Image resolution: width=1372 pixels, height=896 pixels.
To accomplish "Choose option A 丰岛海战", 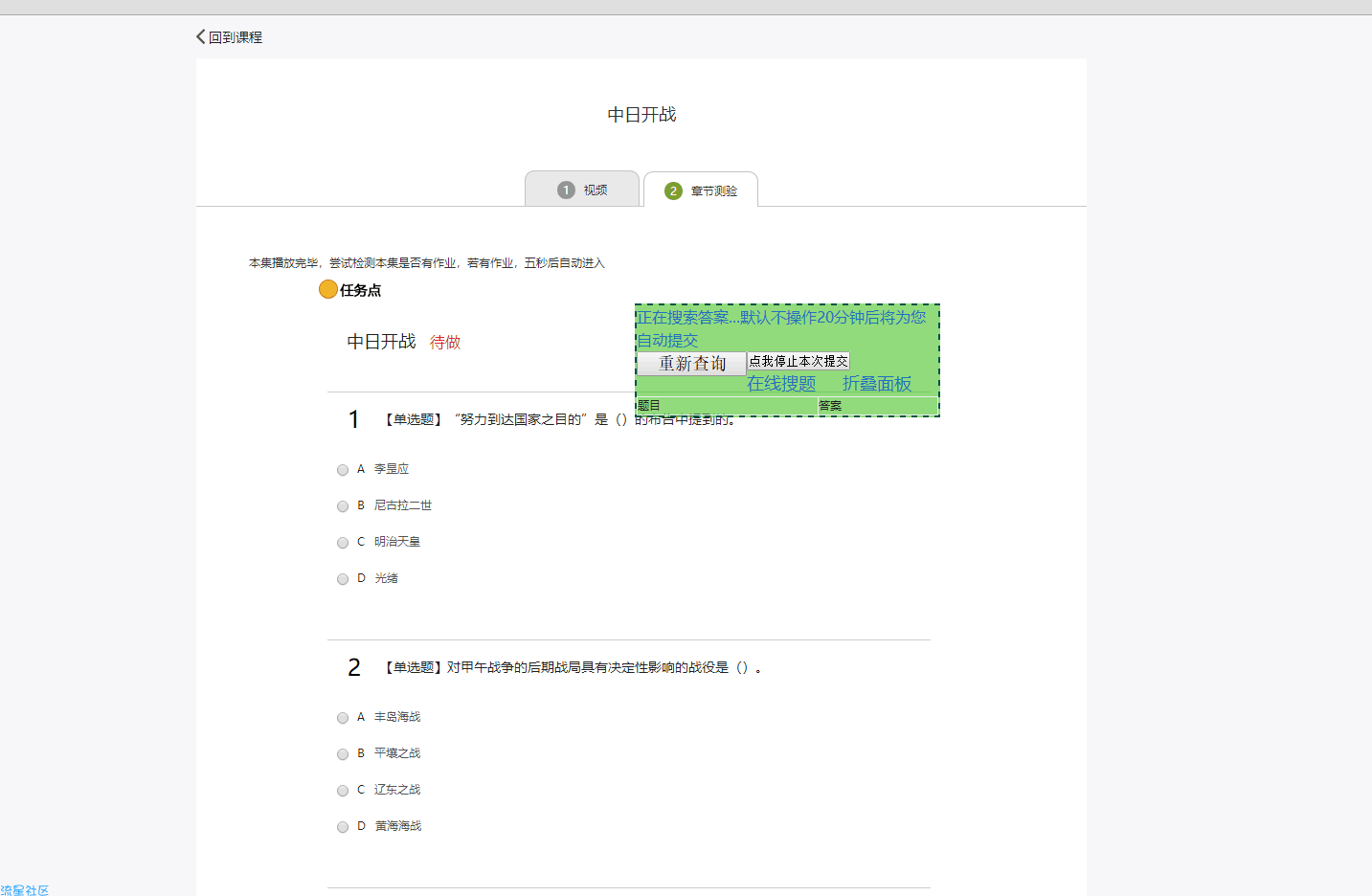I will pos(343,718).
